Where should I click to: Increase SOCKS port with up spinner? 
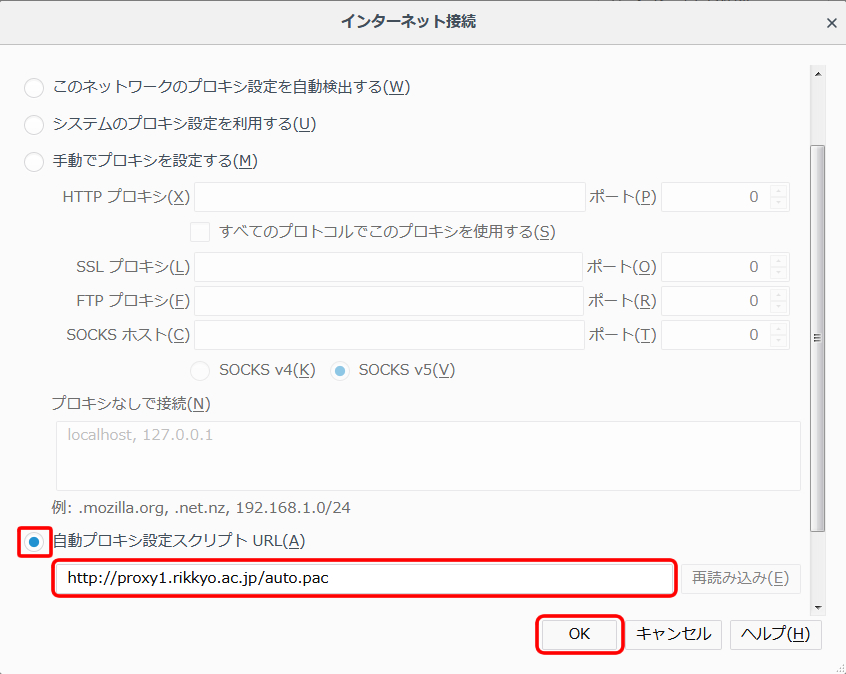pos(779,328)
